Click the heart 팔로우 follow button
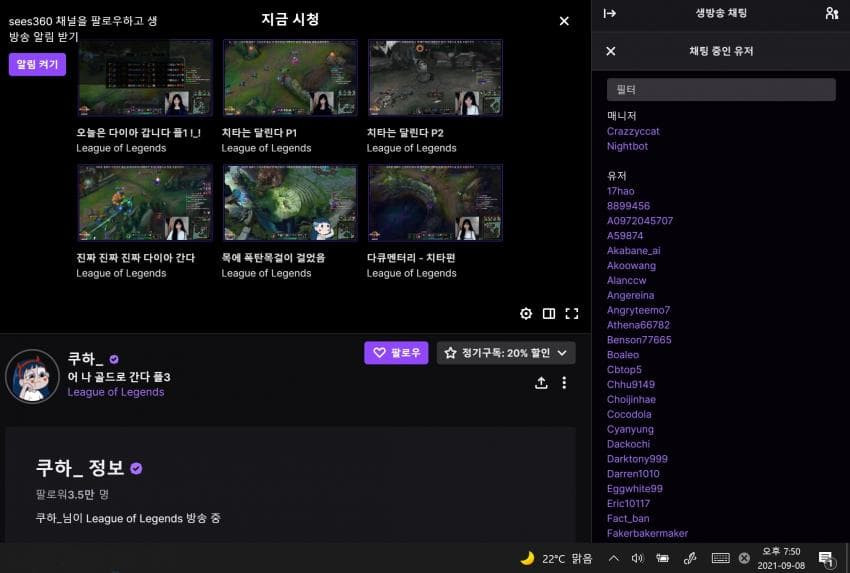Screen dimensions: 850x573 click(x=396, y=353)
